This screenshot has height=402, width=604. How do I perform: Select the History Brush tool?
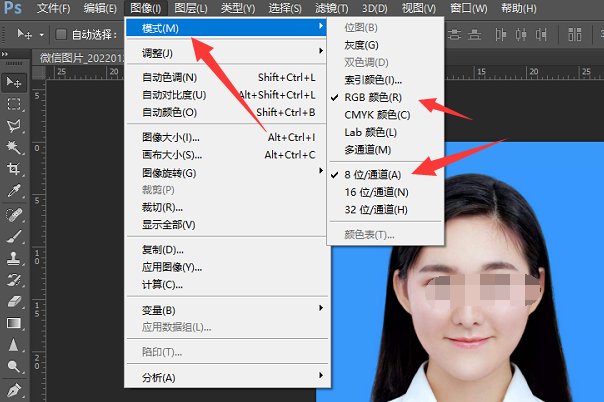(14, 280)
